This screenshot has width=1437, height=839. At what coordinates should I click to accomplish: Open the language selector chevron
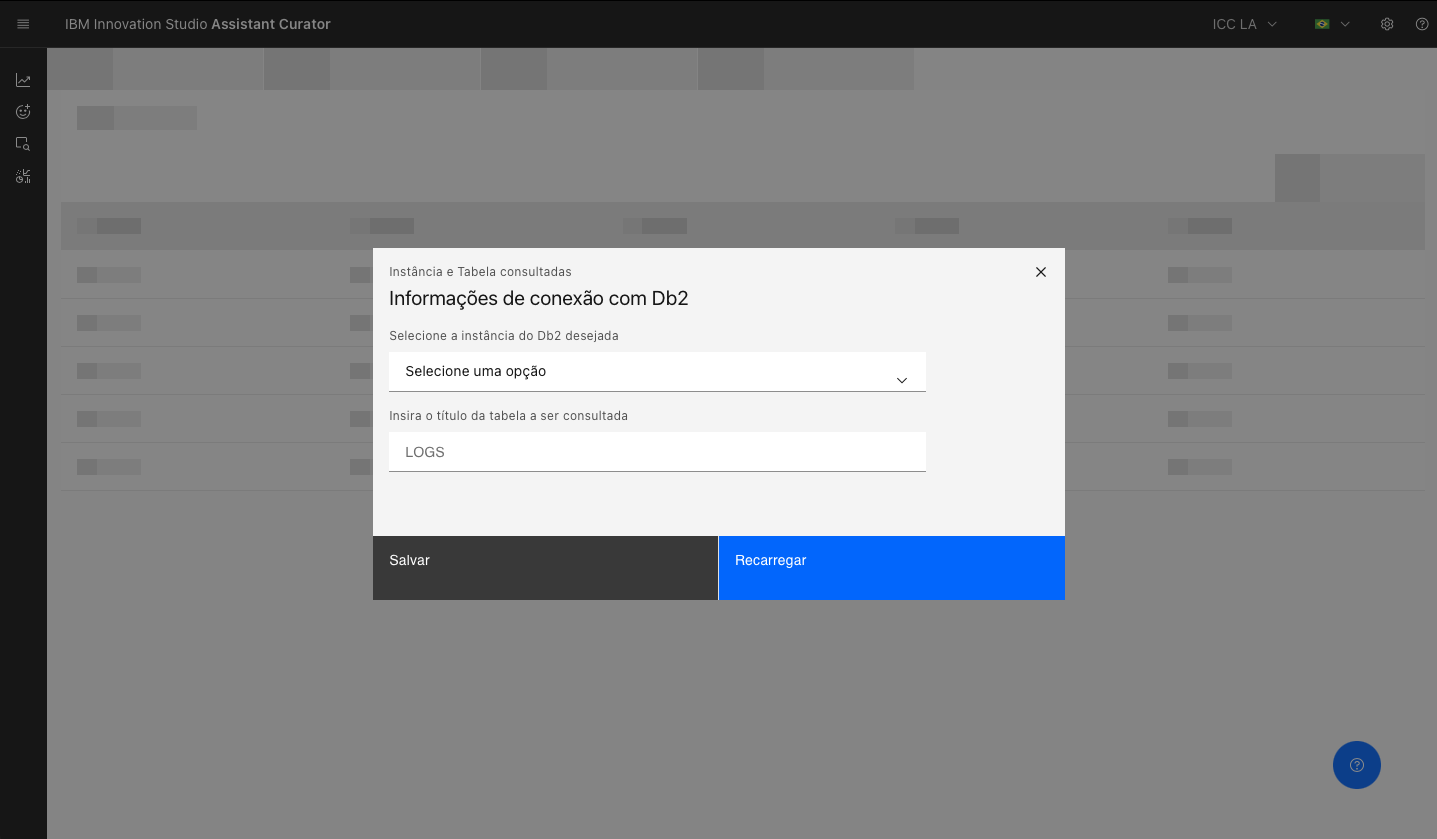tap(1345, 23)
